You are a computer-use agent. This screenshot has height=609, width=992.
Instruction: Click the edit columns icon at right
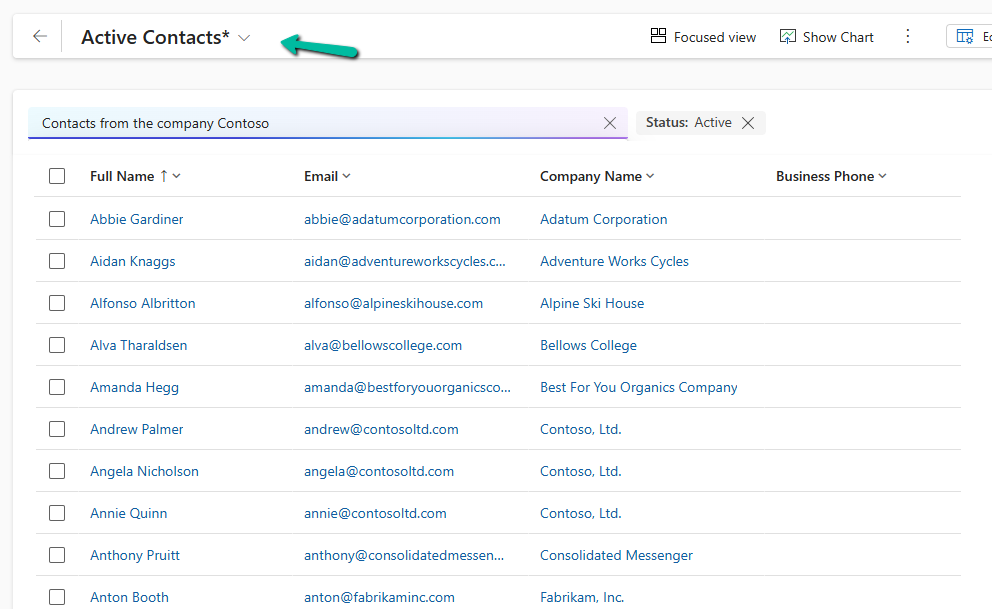[966, 37]
